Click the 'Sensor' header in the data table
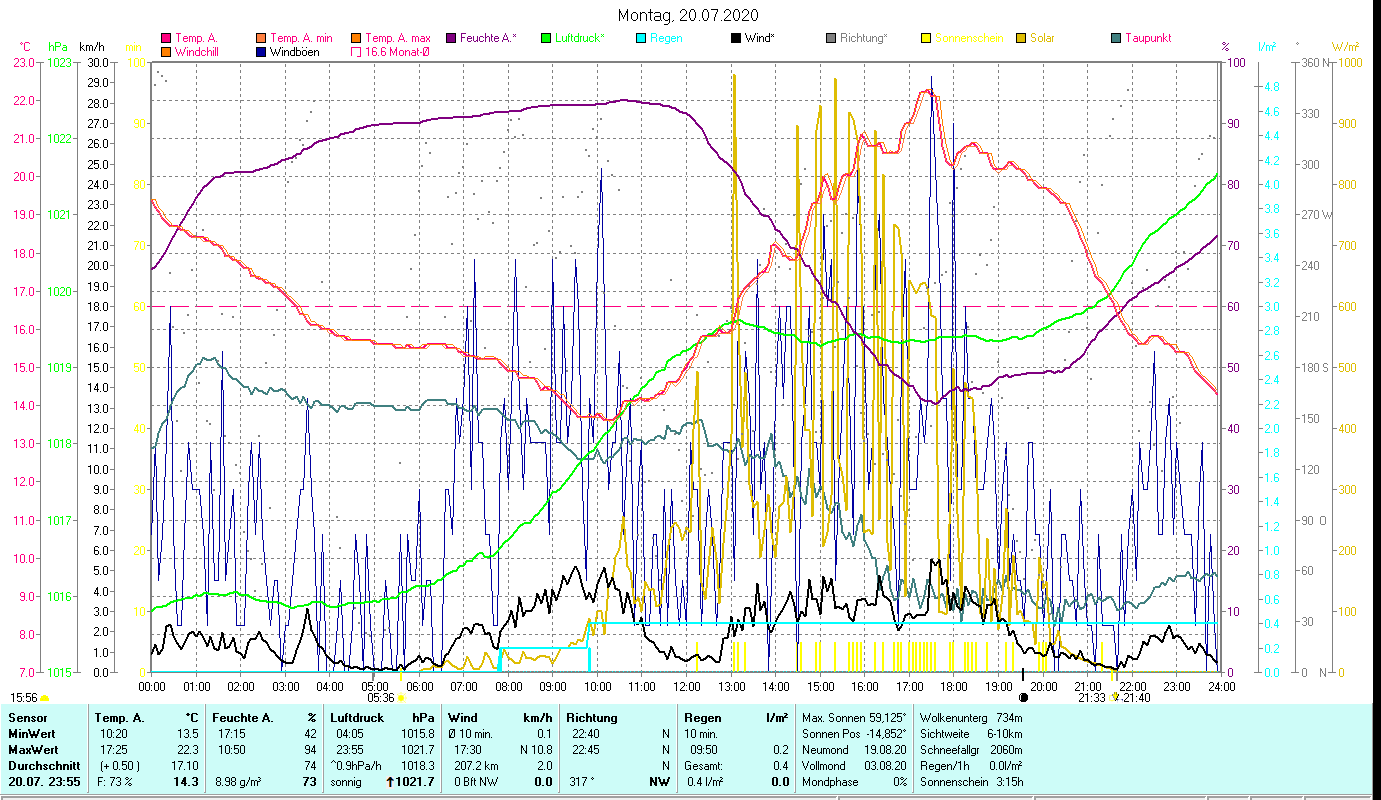Screen dimensions: 1381x800 (27, 718)
